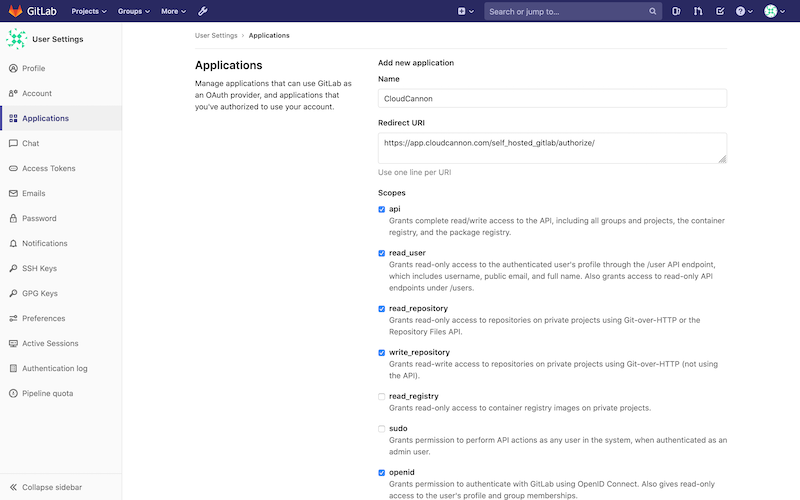Open the issues icon in top bar
This screenshot has height=500, width=800.
pyautogui.click(x=676, y=11)
